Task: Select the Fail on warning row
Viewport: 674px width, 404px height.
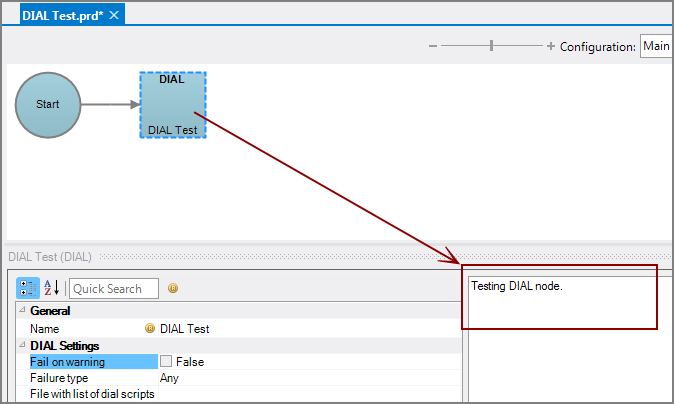Action: point(239,362)
